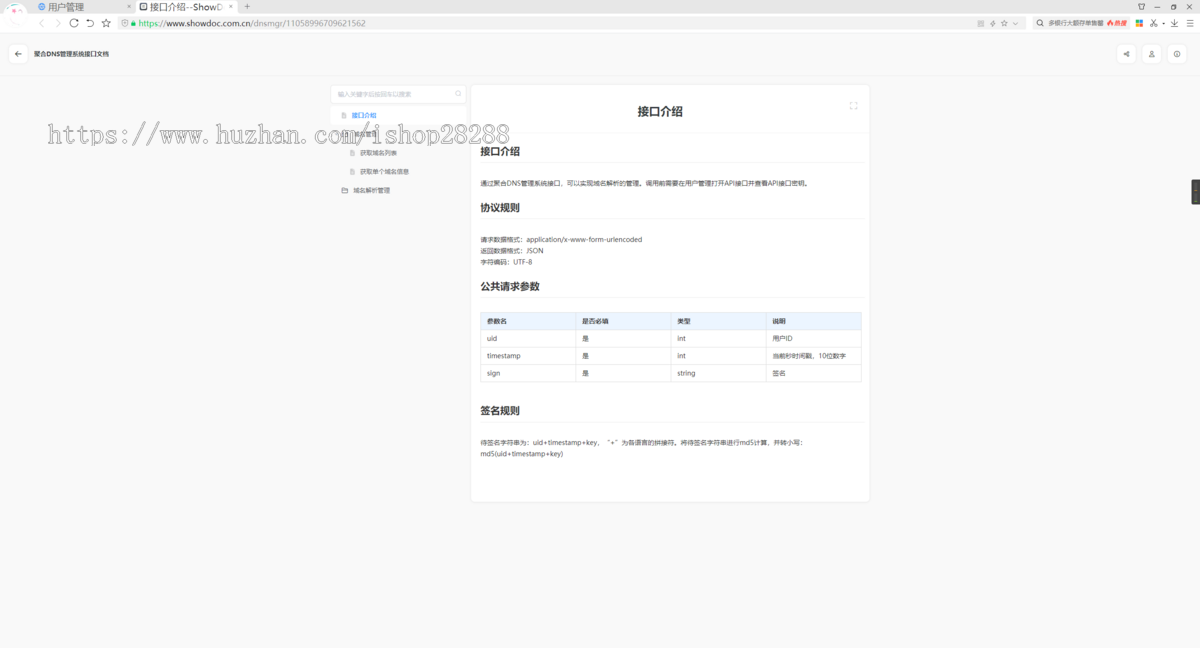The image size is (1200, 648).
Task: Click the undo/restore arrow icon in toolbar
Action: point(90,23)
